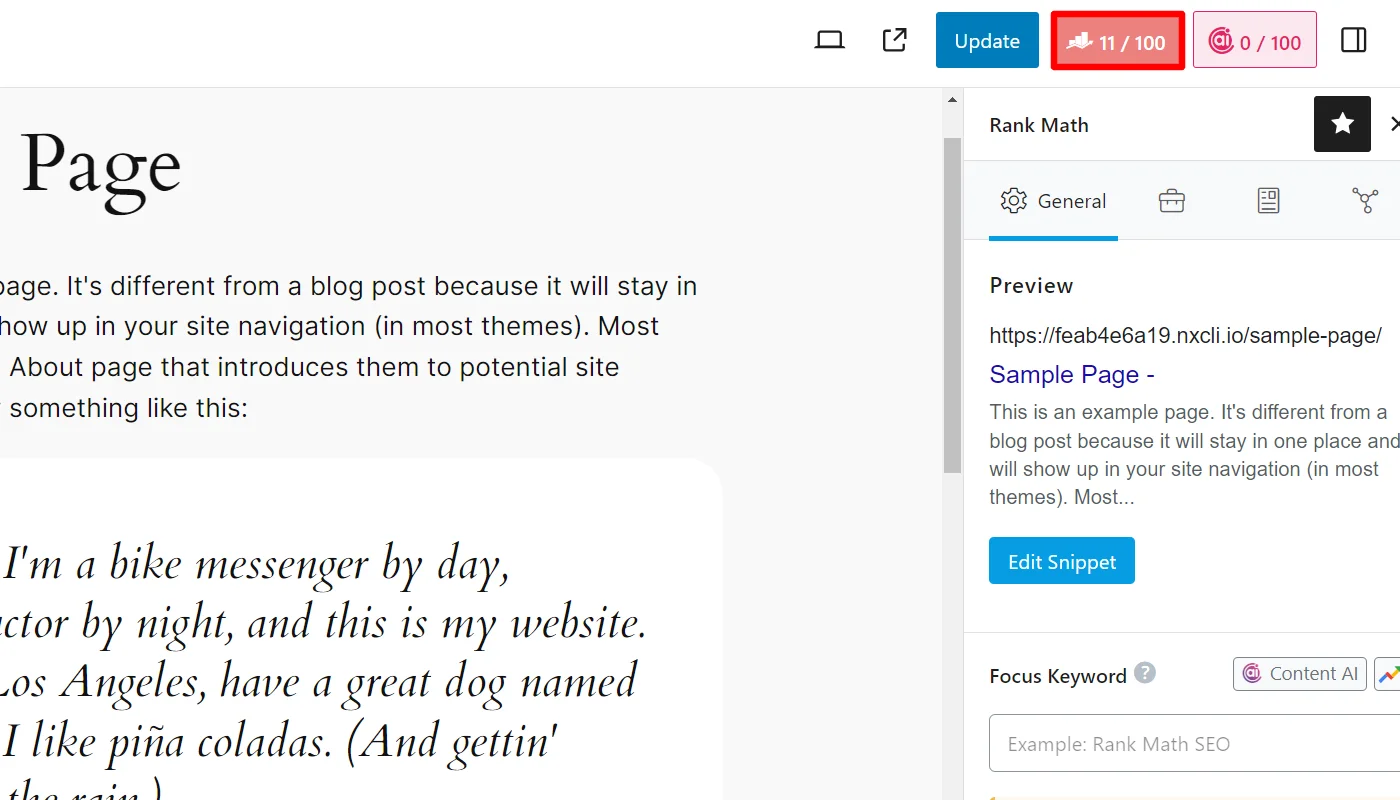Open the Schema tab icon
This screenshot has height=800, width=1400.
coord(1268,201)
